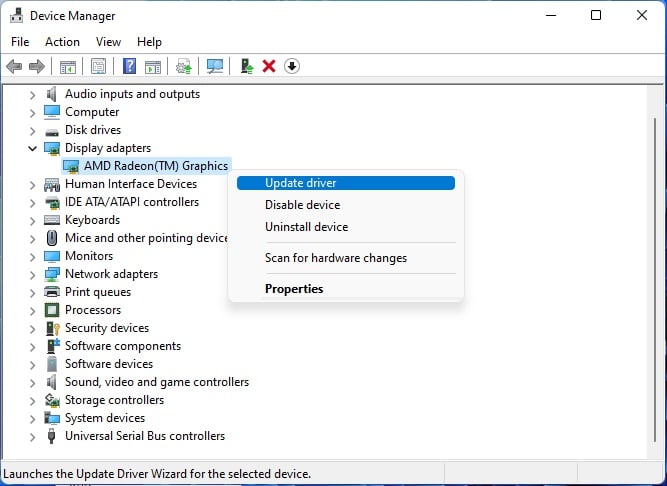The height and width of the screenshot is (486, 667).
Task: Click the Human Interface Devices icon
Action: (x=52, y=185)
